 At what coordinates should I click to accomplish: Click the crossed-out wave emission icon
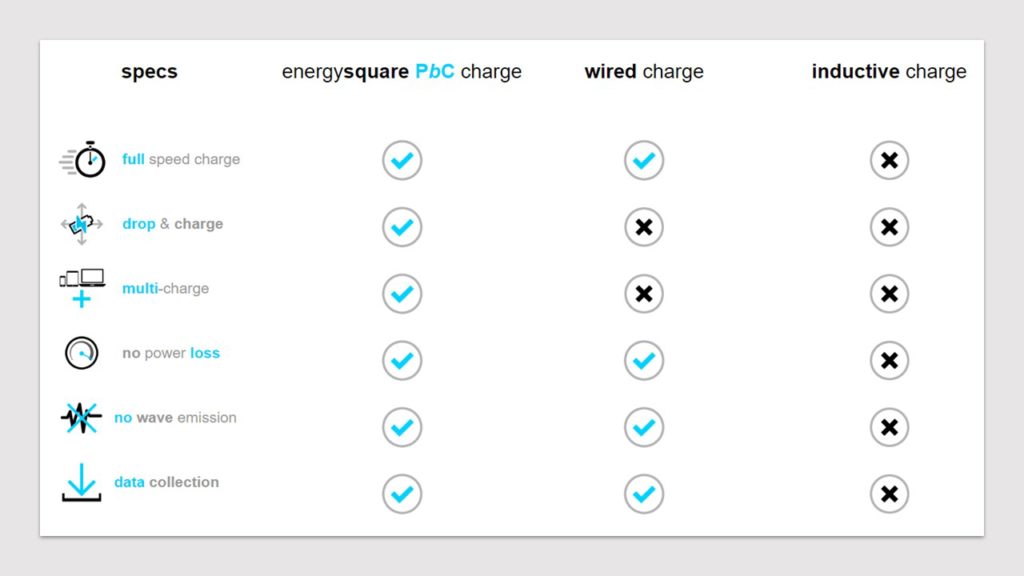pos(81,418)
